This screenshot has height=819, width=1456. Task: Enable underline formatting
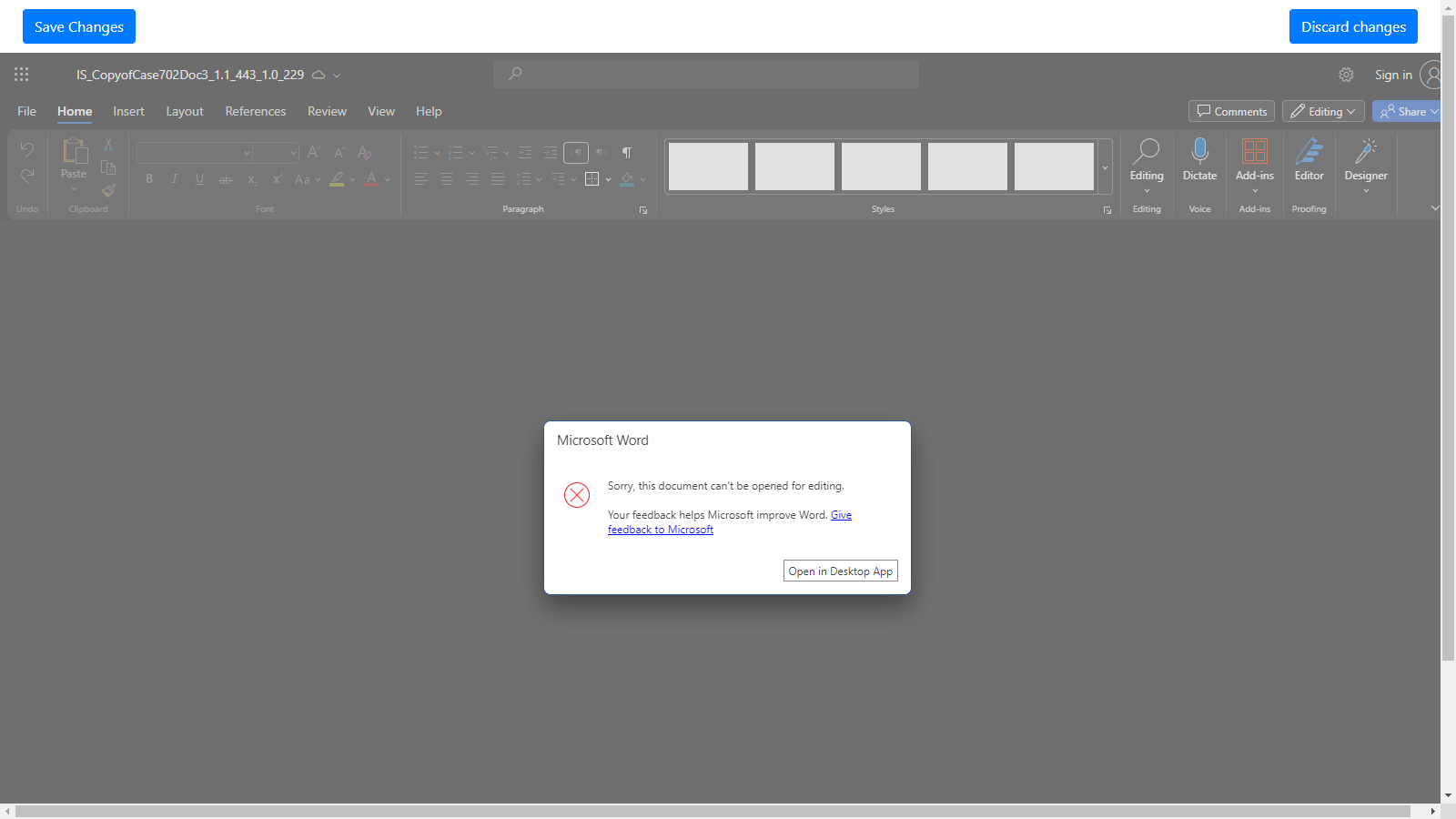(x=199, y=179)
